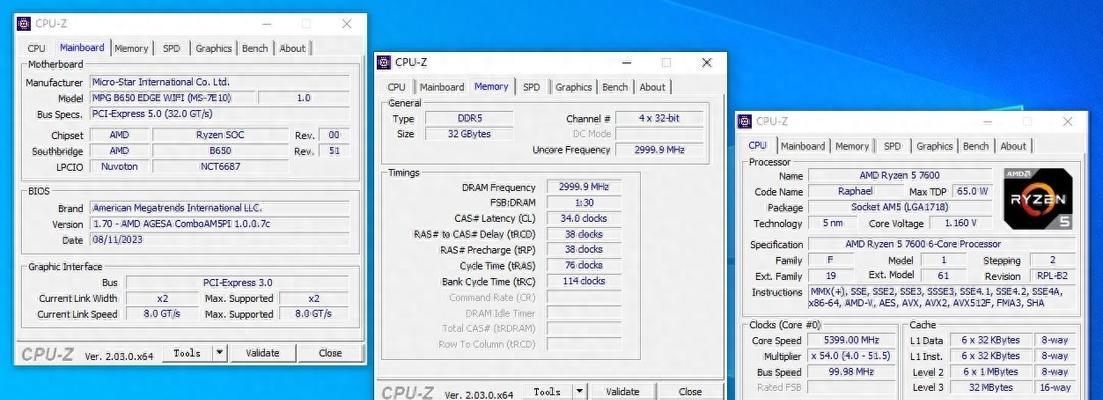Click Multiplier x 54.0 value
The width and height of the screenshot is (1103, 400).
[x=851, y=356]
